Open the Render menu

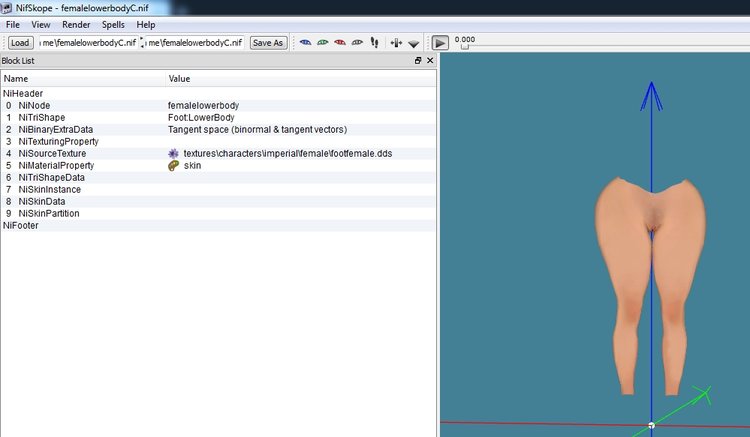click(x=76, y=24)
